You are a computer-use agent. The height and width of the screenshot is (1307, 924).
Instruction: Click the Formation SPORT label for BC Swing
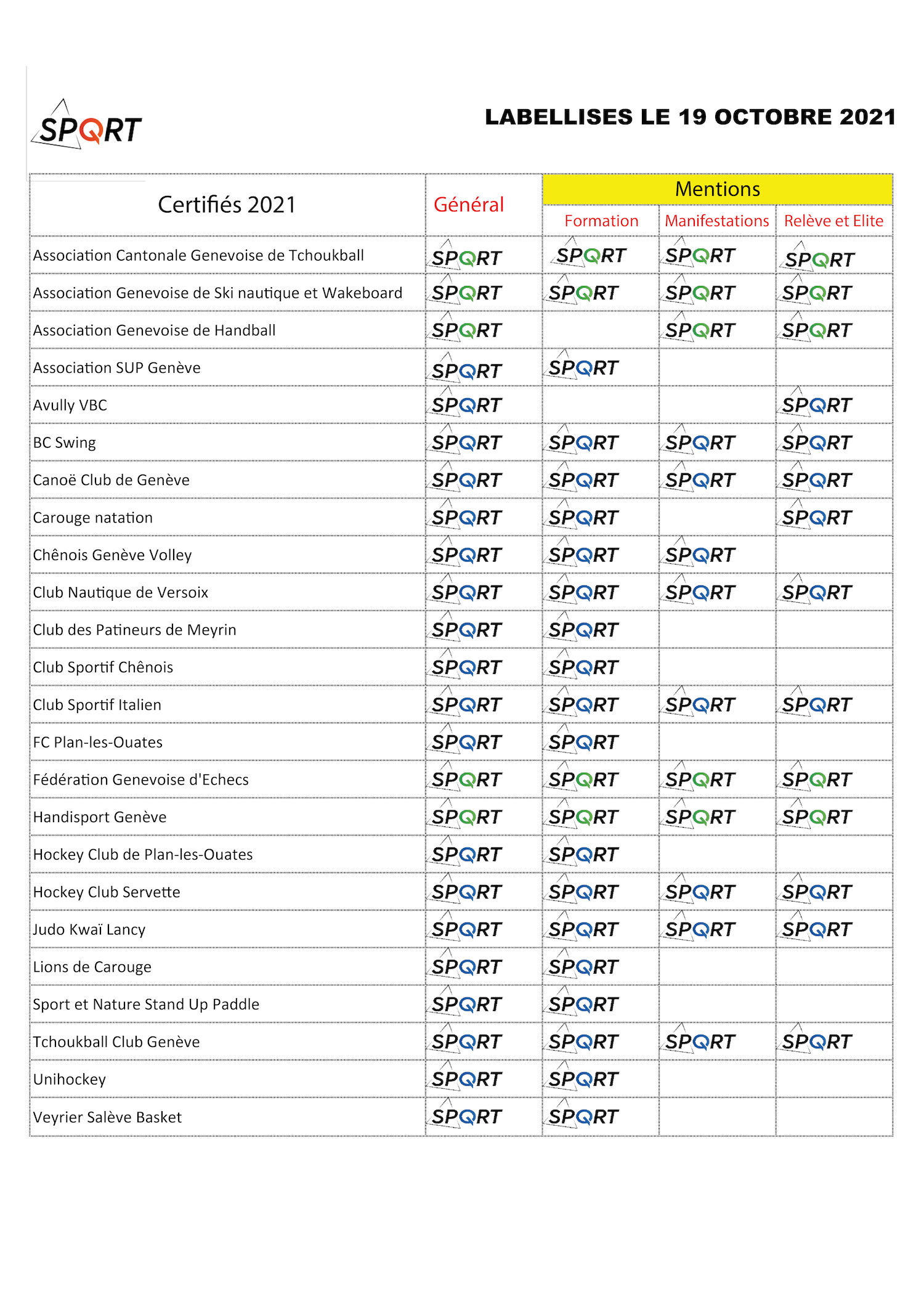(582, 439)
